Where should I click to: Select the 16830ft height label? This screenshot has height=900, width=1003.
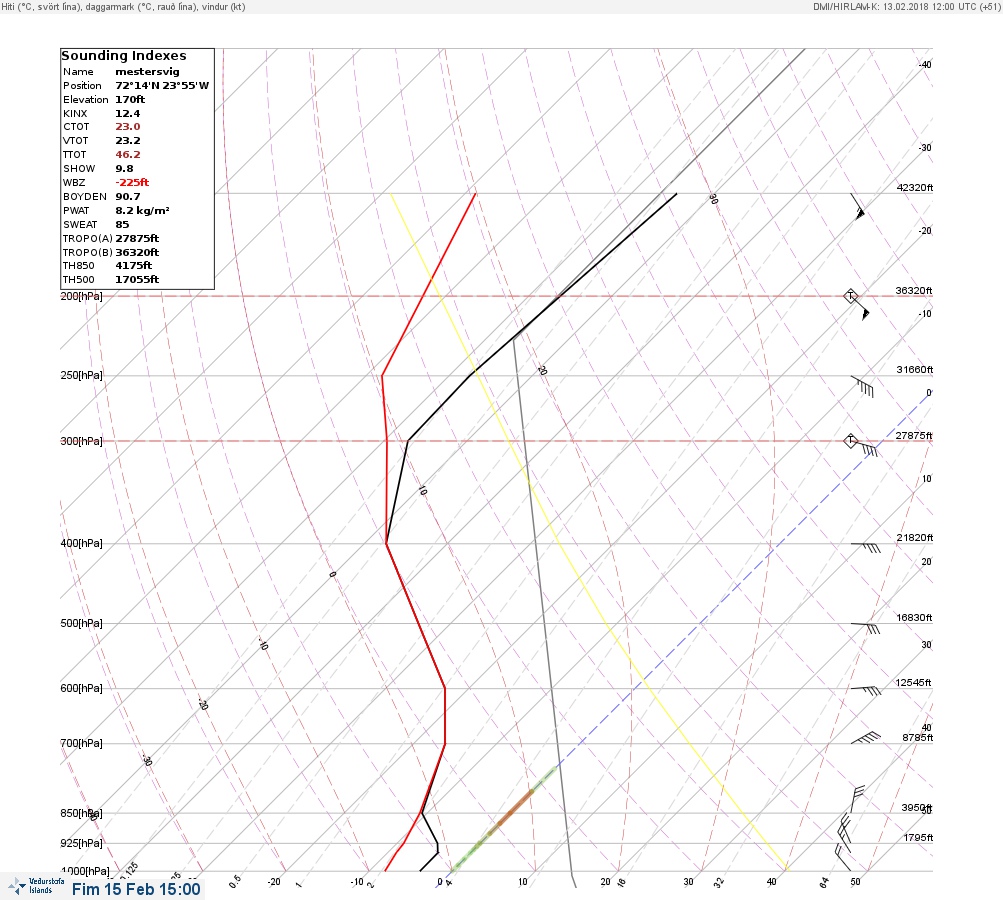click(914, 617)
